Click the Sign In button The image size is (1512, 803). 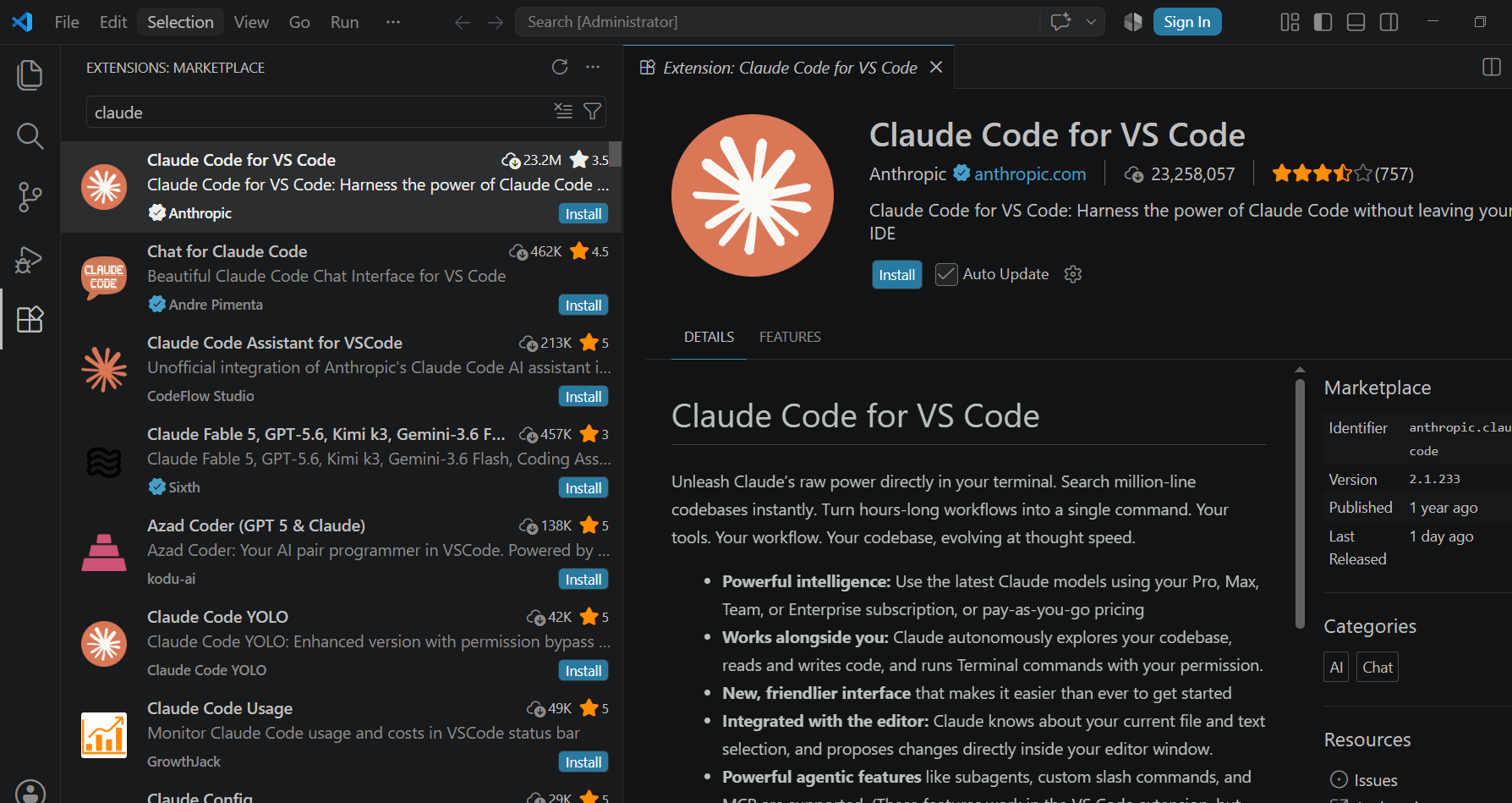[x=1186, y=22]
